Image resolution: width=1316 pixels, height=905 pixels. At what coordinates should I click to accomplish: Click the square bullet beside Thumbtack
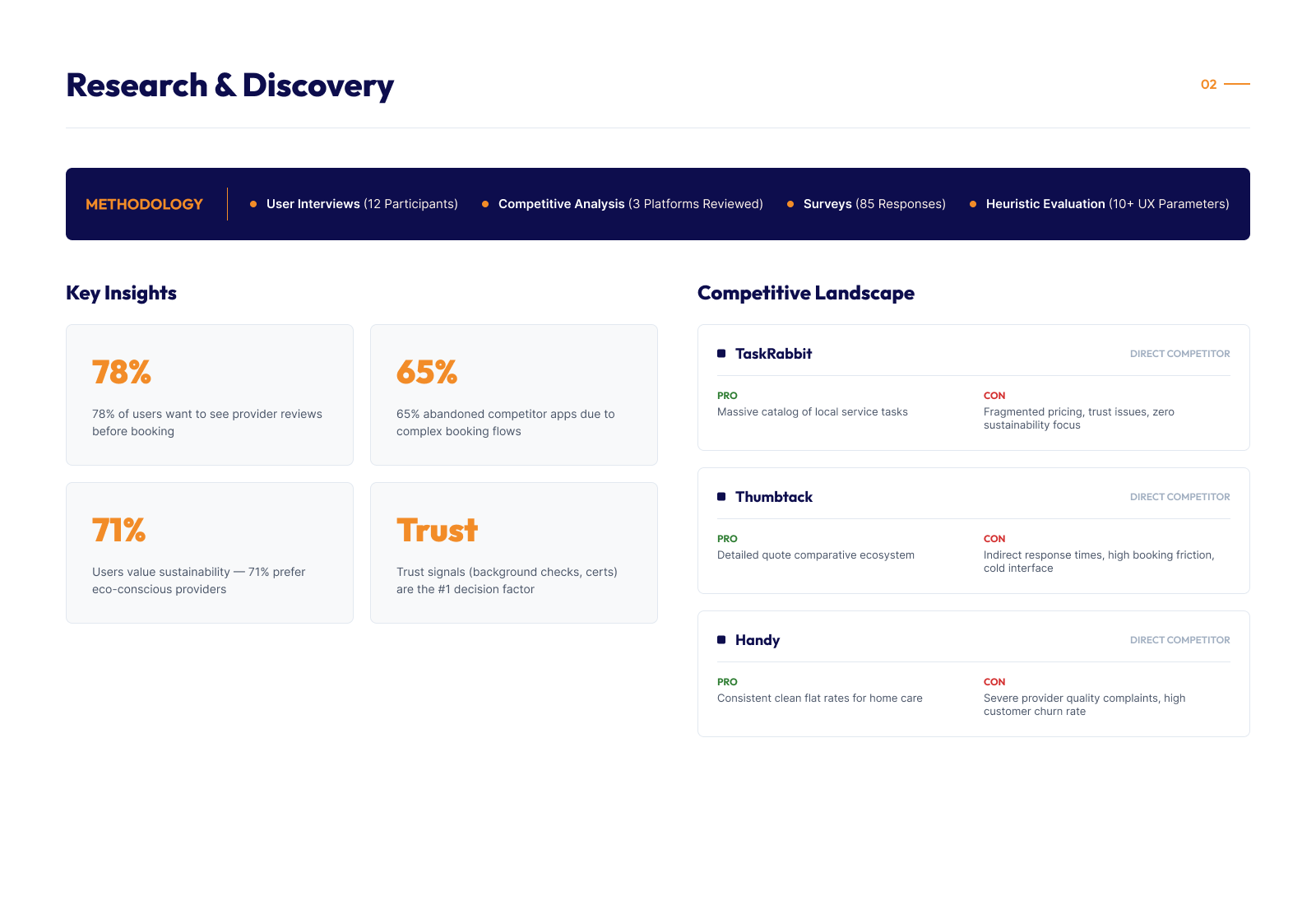click(721, 496)
